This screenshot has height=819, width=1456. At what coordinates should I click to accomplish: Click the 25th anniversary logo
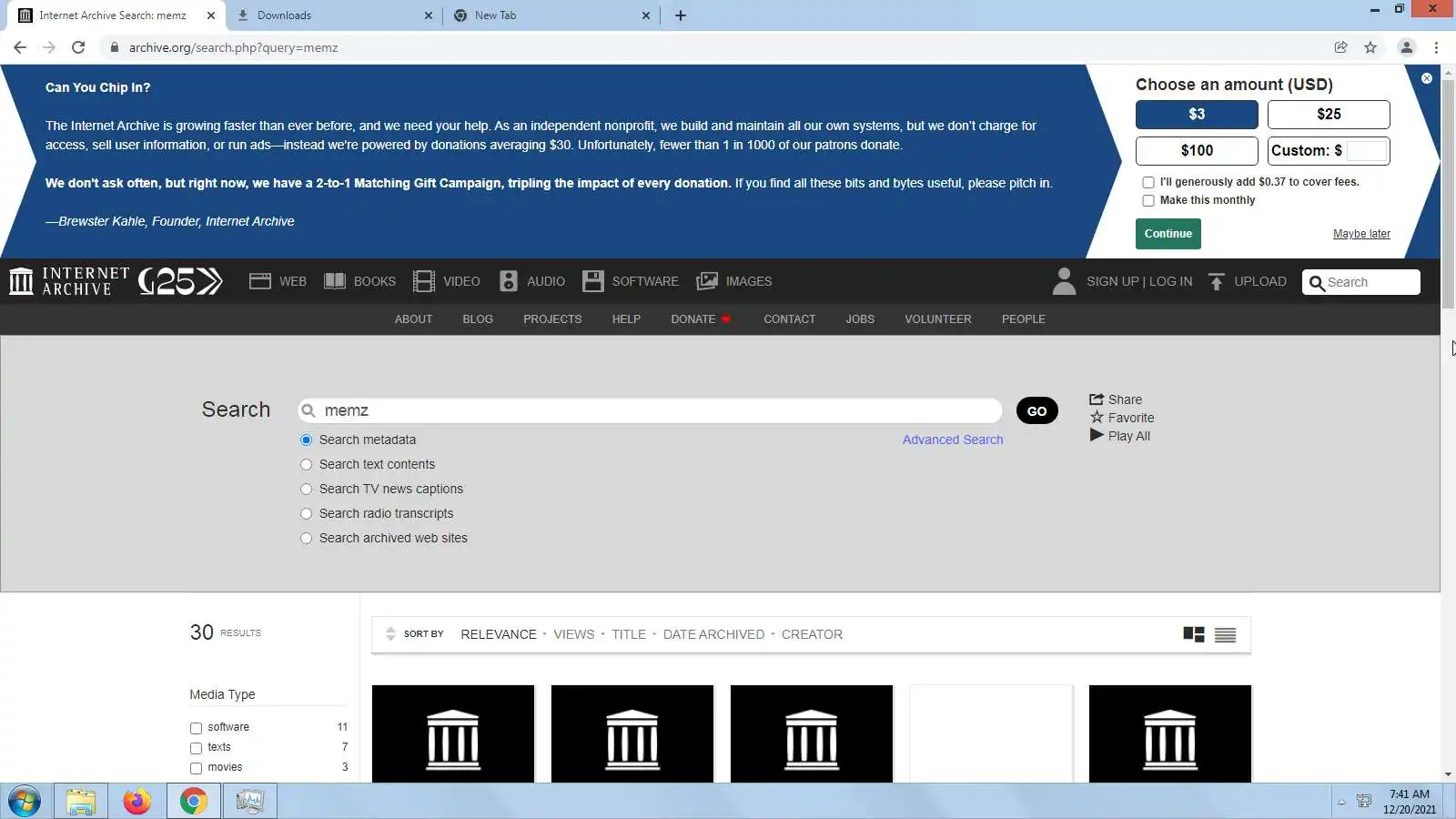(x=180, y=281)
